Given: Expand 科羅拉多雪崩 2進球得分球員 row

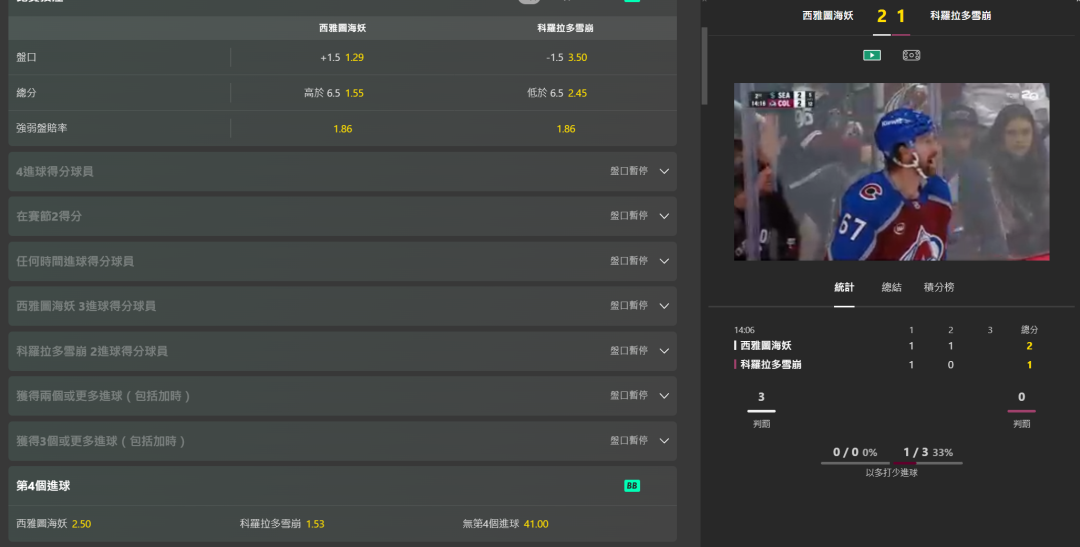Looking at the screenshot, I should click(664, 351).
